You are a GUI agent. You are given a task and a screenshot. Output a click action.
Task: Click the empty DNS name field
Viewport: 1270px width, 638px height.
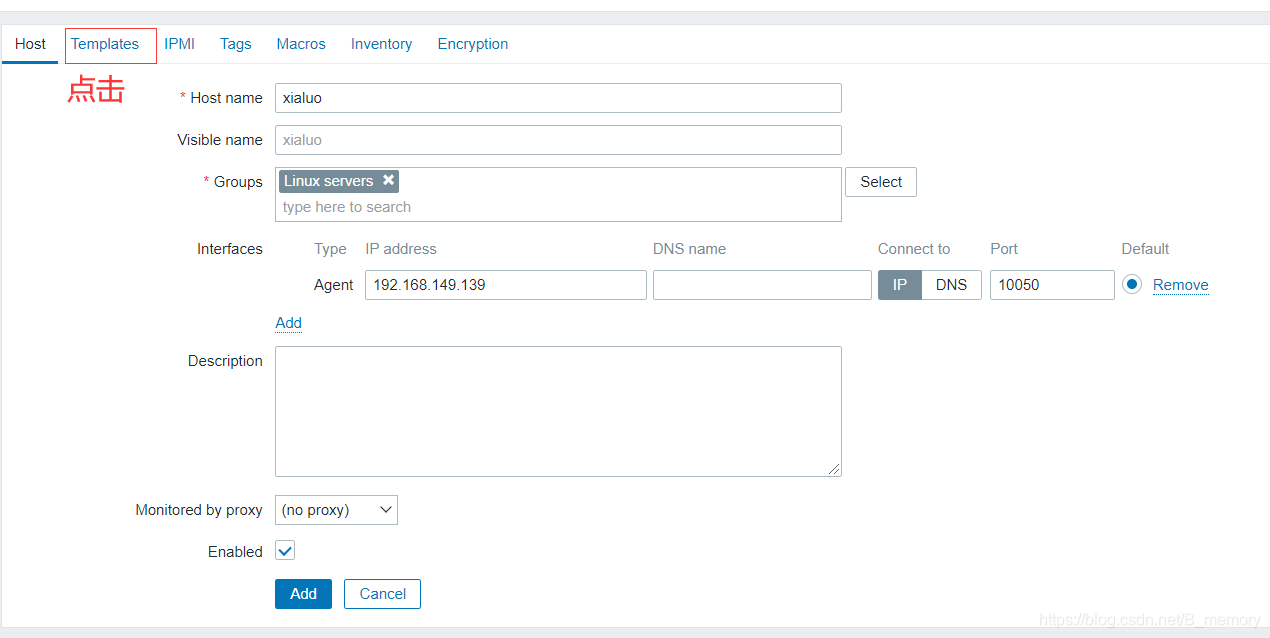tap(762, 285)
